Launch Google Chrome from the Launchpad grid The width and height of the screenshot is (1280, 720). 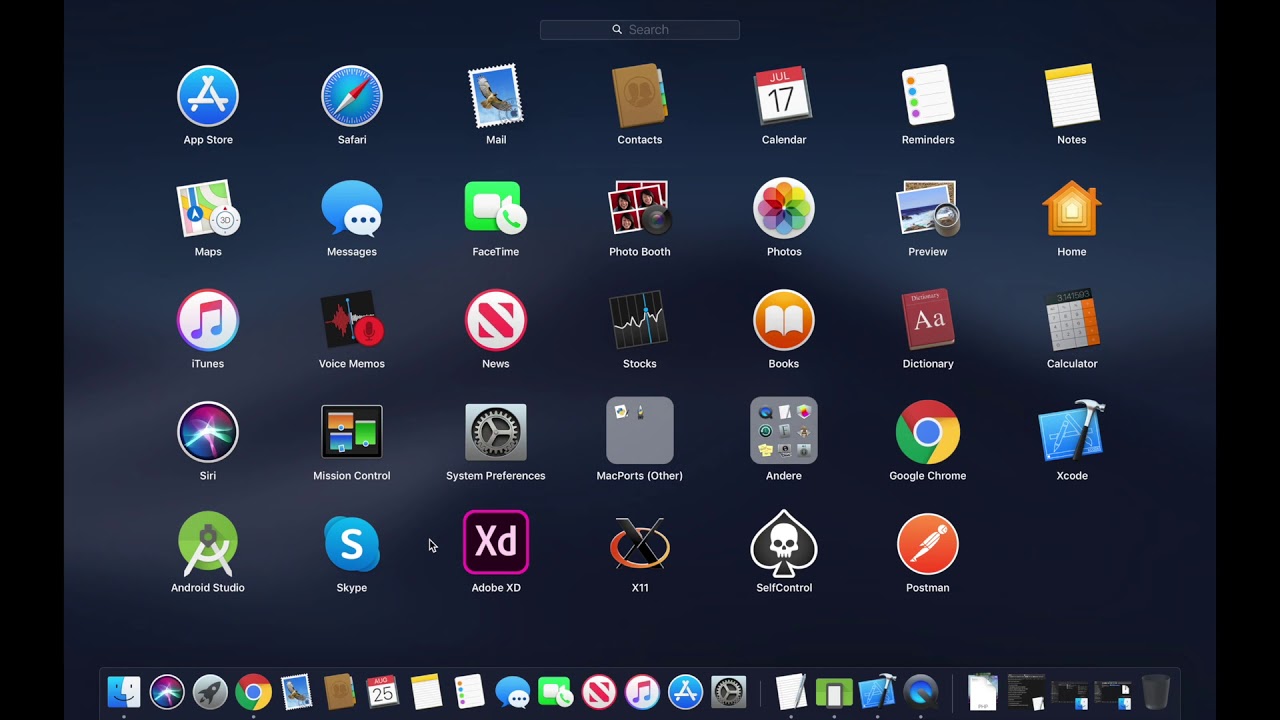click(x=928, y=432)
